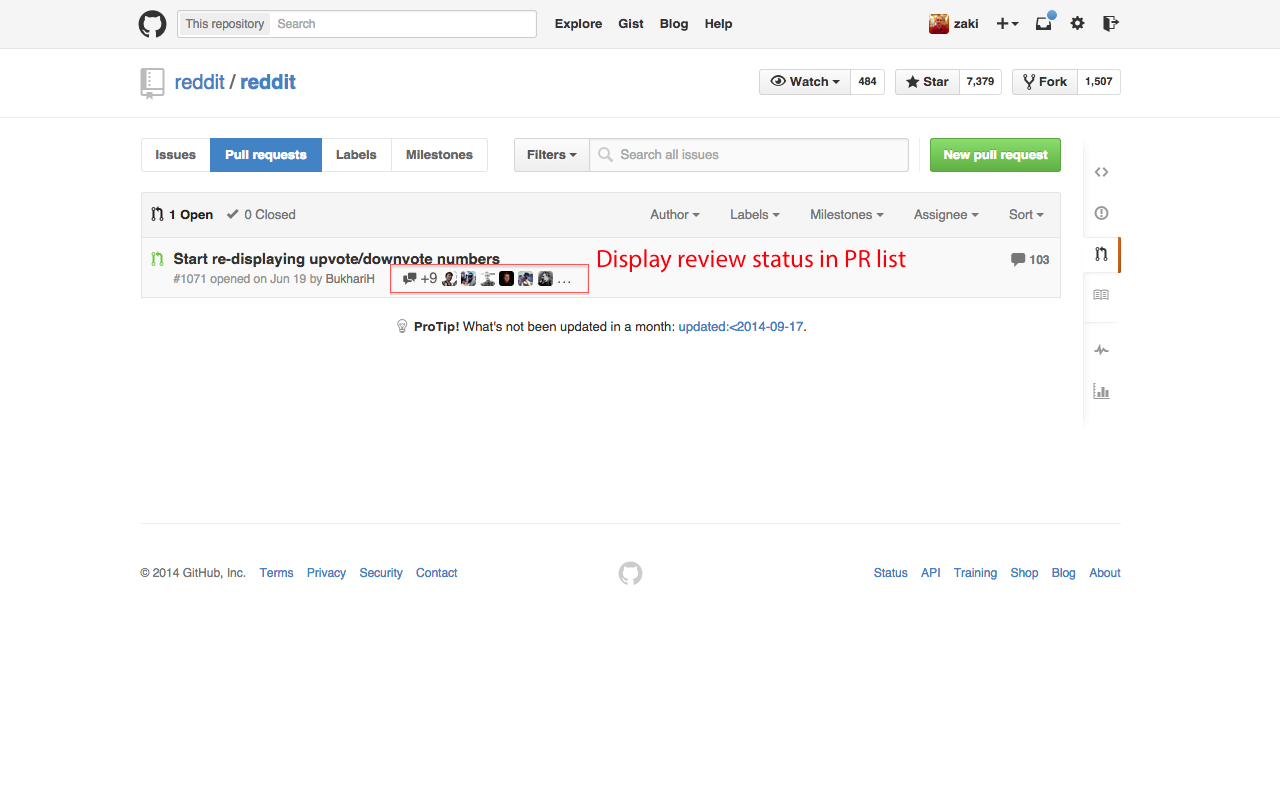Open Help in top navigation
The height and width of the screenshot is (800, 1280).
[x=718, y=24]
